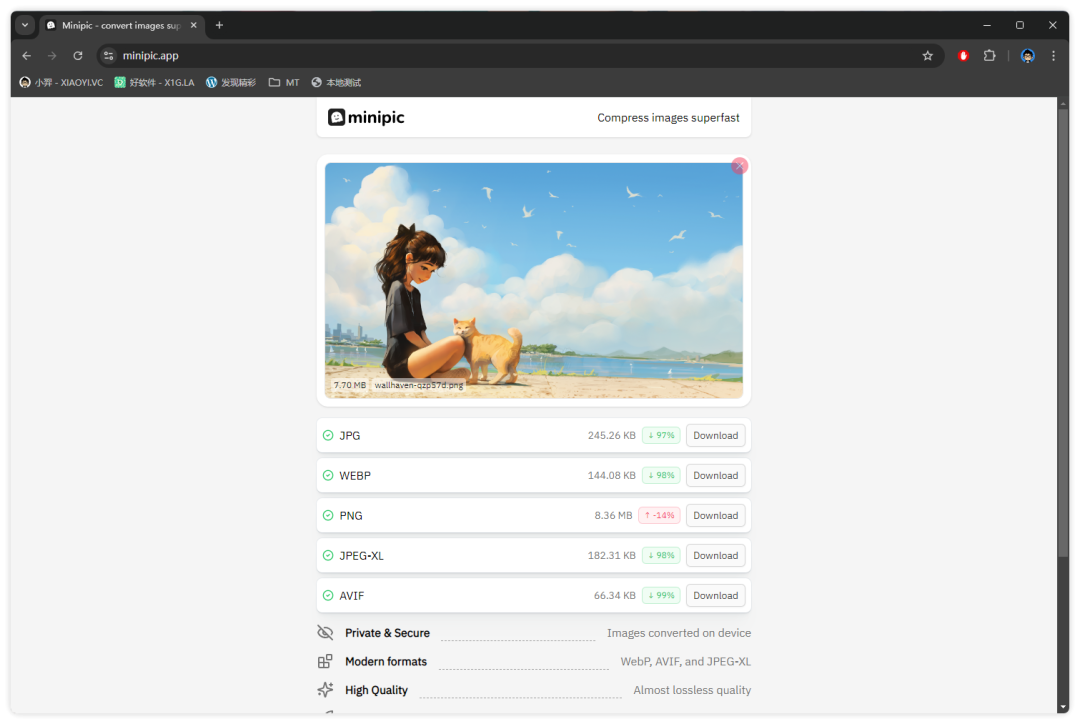The width and height of the screenshot is (1080, 724).
Task: Open the tab search dropdown arrow
Action: click(25, 25)
